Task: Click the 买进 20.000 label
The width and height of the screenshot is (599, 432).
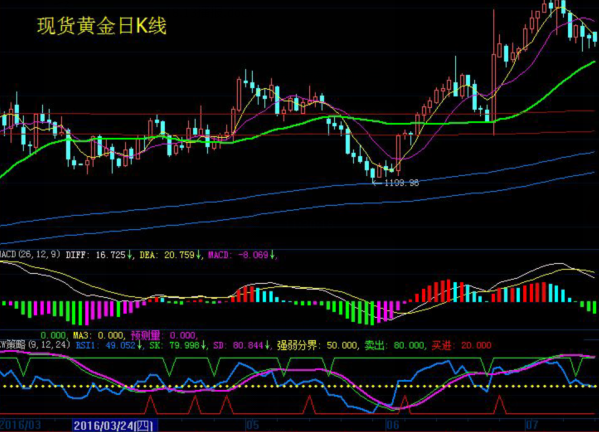Action: [x=461, y=346]
